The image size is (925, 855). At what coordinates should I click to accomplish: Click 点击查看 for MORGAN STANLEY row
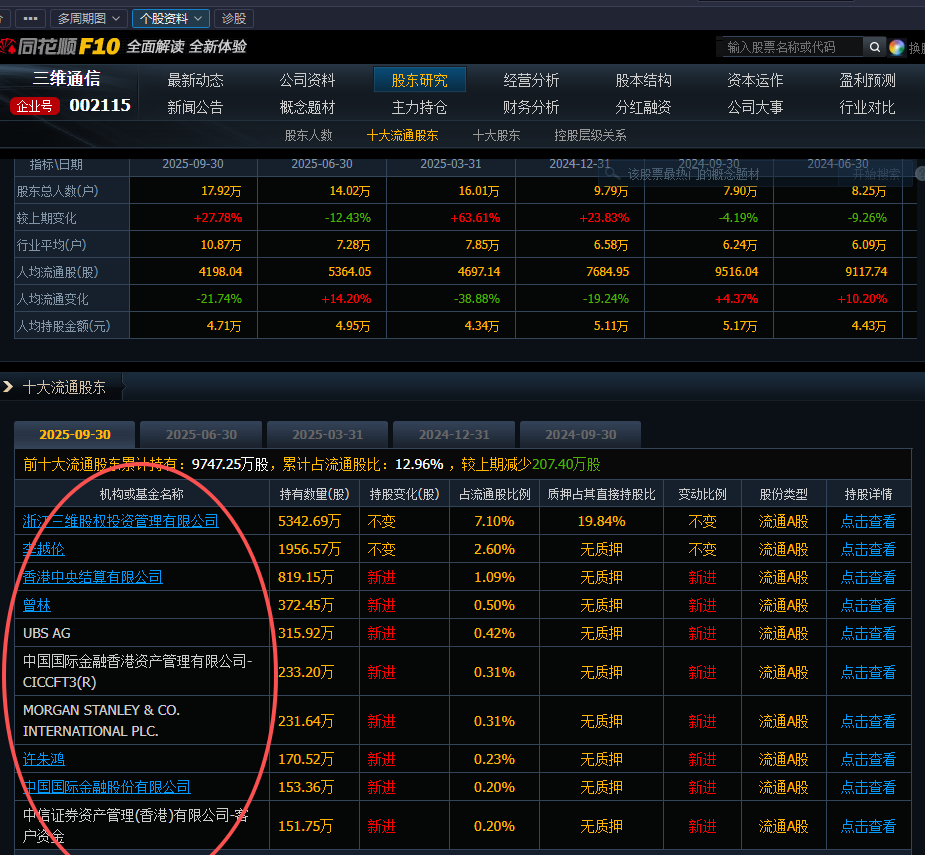pos(868,721)
